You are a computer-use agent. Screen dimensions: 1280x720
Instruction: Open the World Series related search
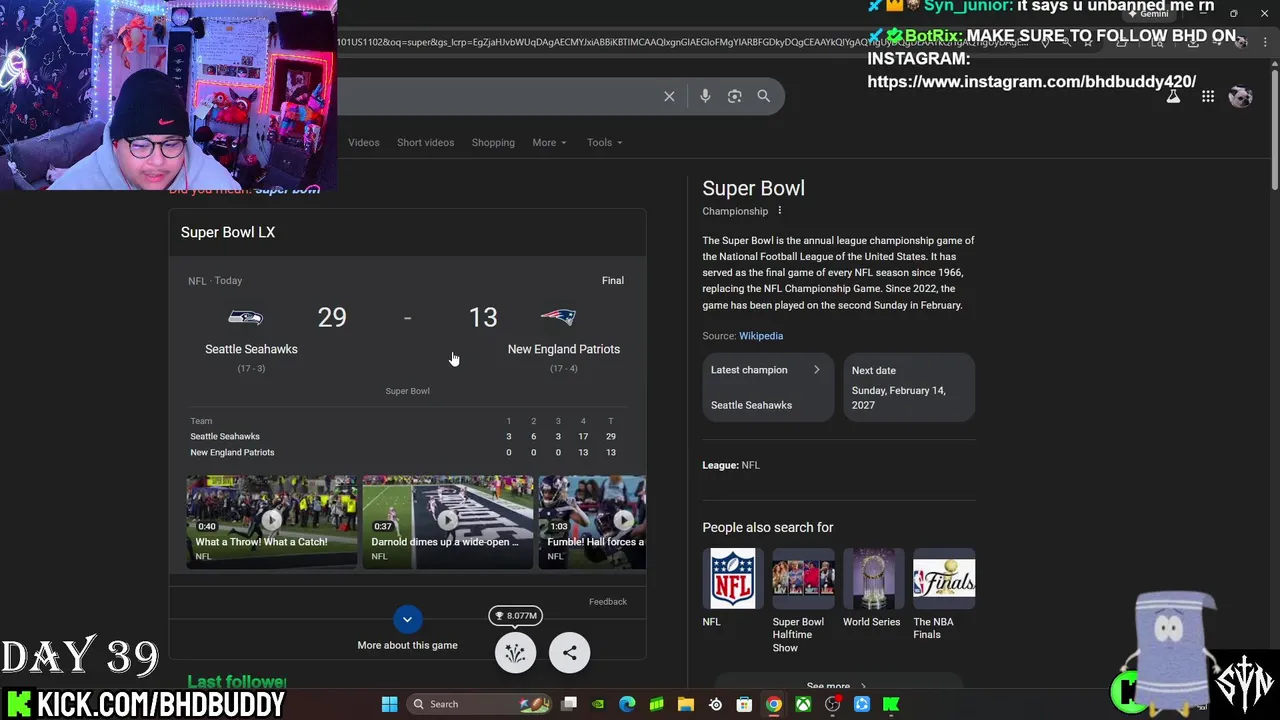click(x=873, y=579)
